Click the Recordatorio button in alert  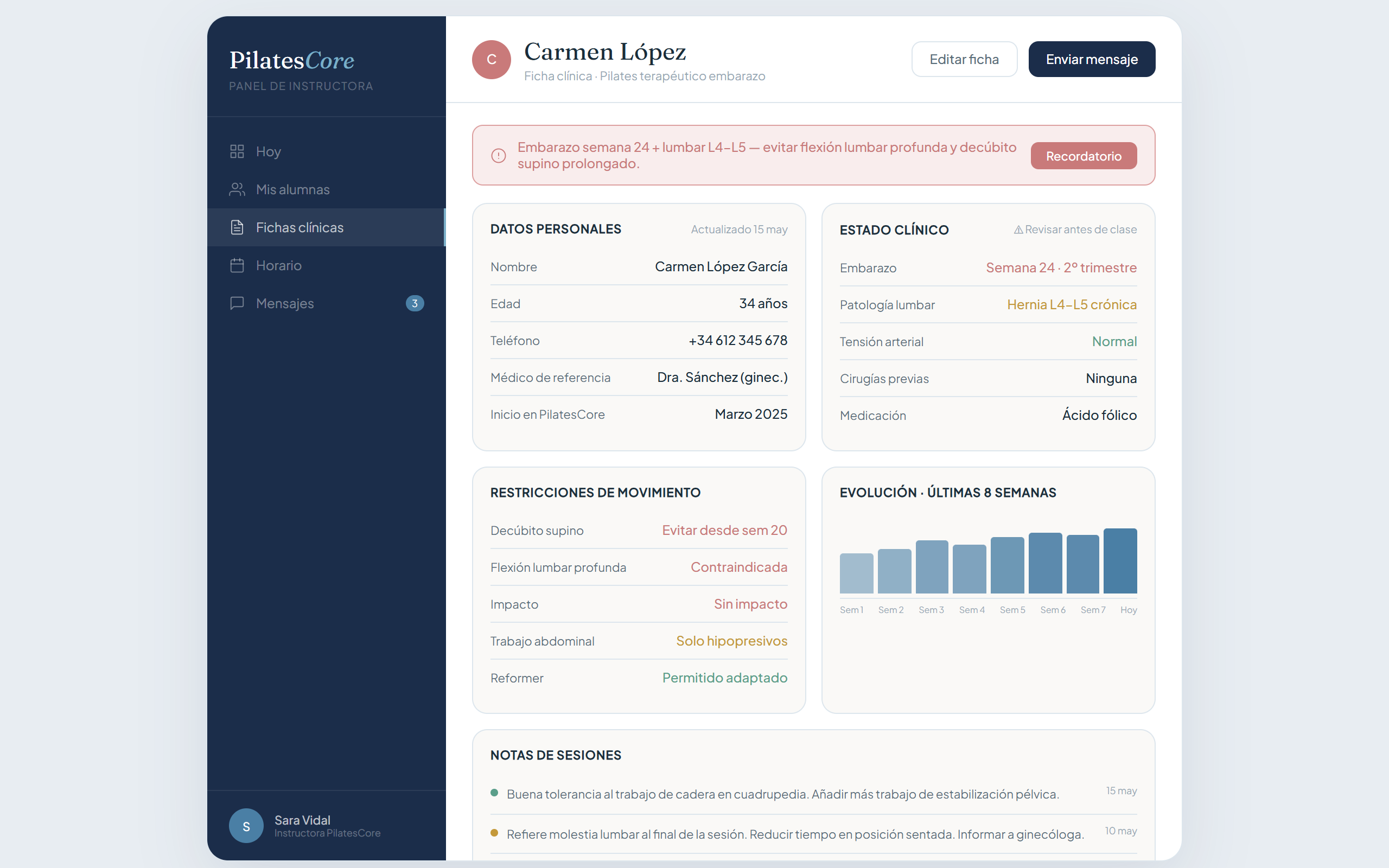(1084, 156)
